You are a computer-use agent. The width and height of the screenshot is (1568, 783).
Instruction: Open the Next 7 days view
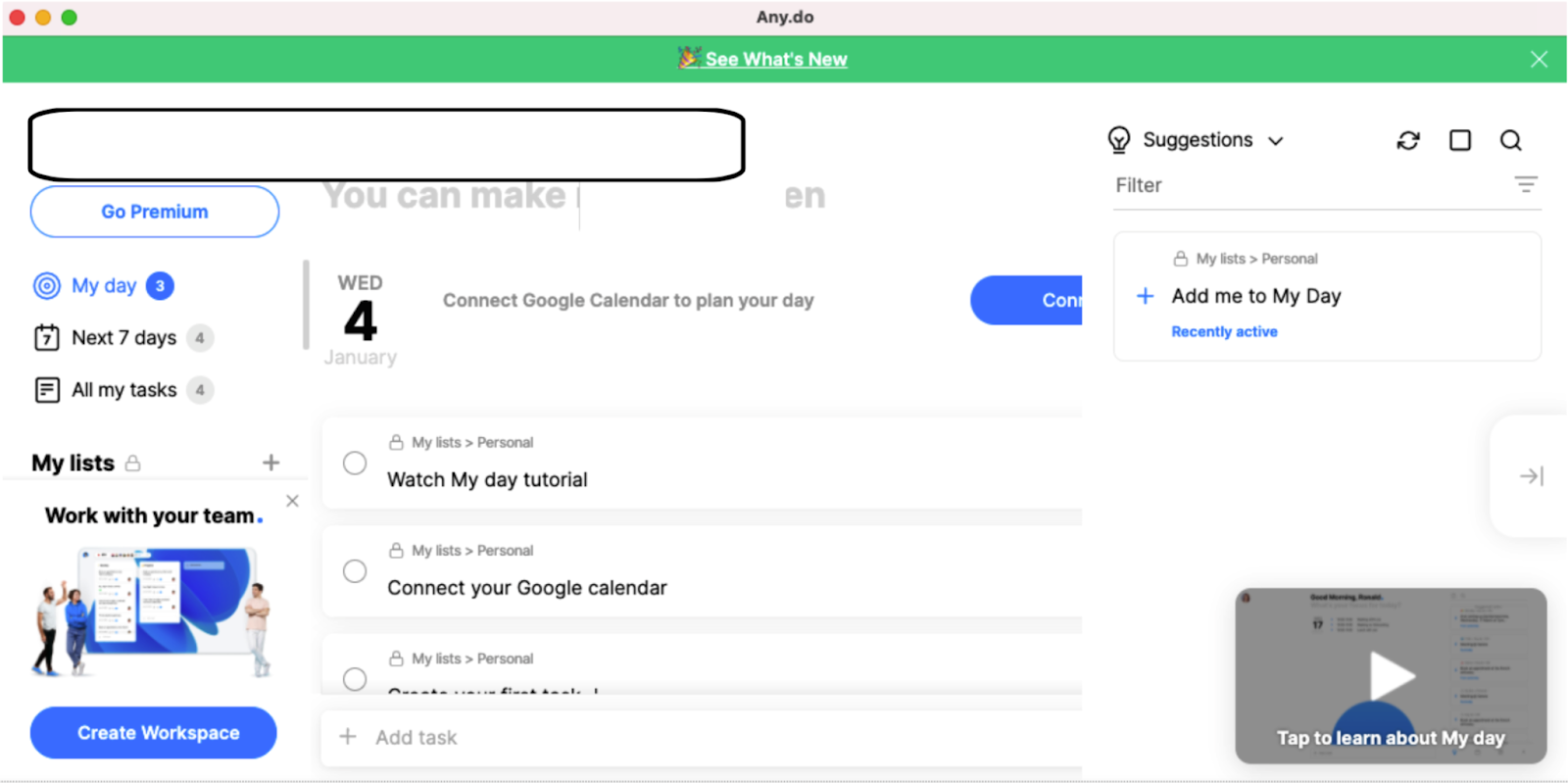click(x=123, y=338)
